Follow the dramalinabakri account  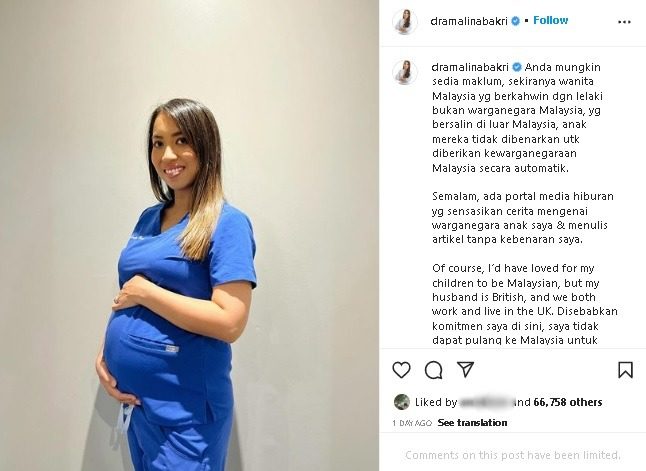[x=550, y=20]
